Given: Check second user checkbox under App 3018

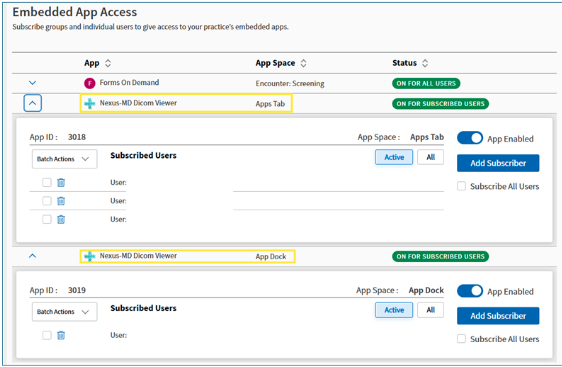Looking at the screenshot, I should tap(47, 201).
